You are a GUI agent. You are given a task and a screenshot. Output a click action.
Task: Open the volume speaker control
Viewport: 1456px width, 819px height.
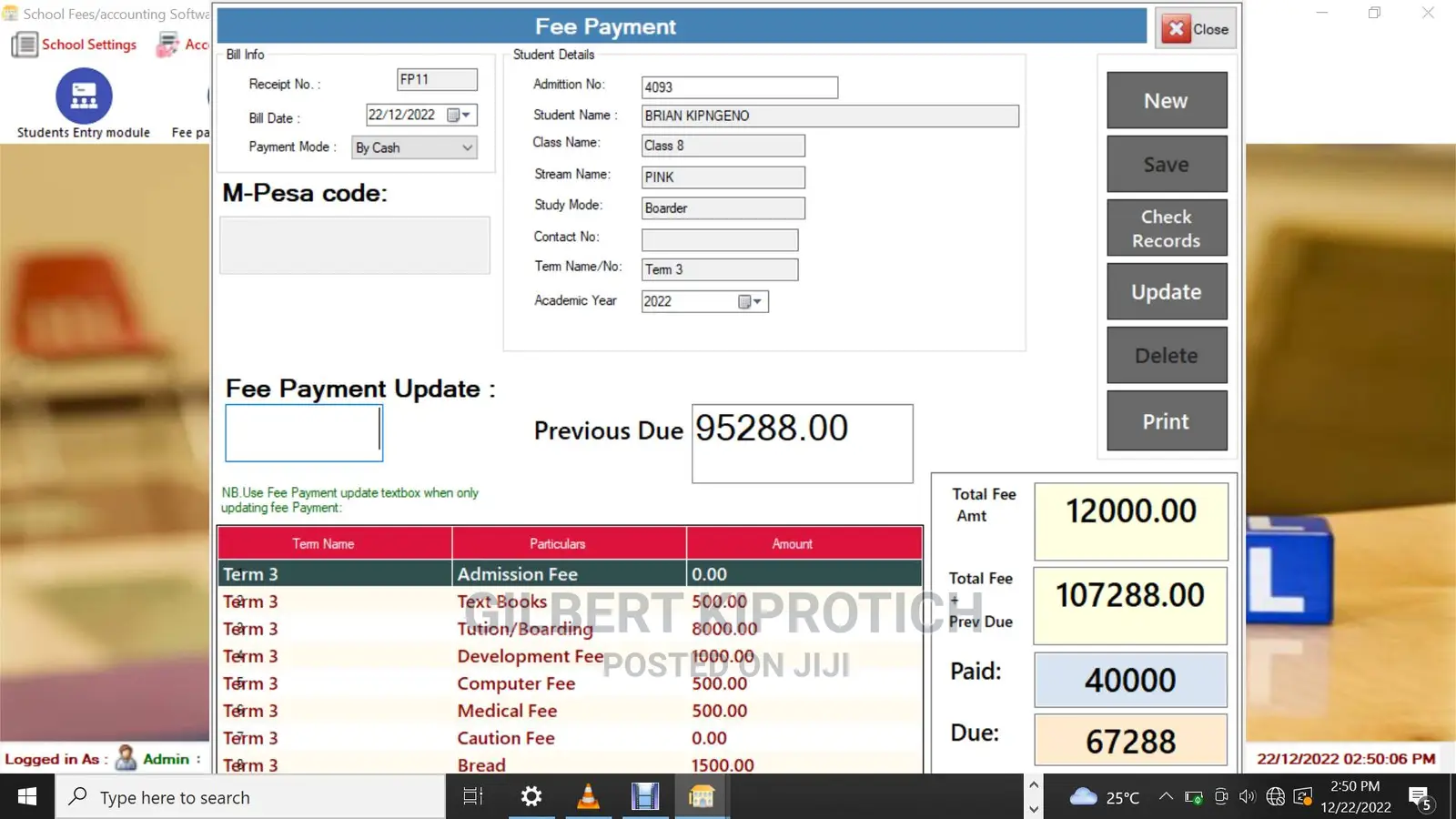[1248, 797]
